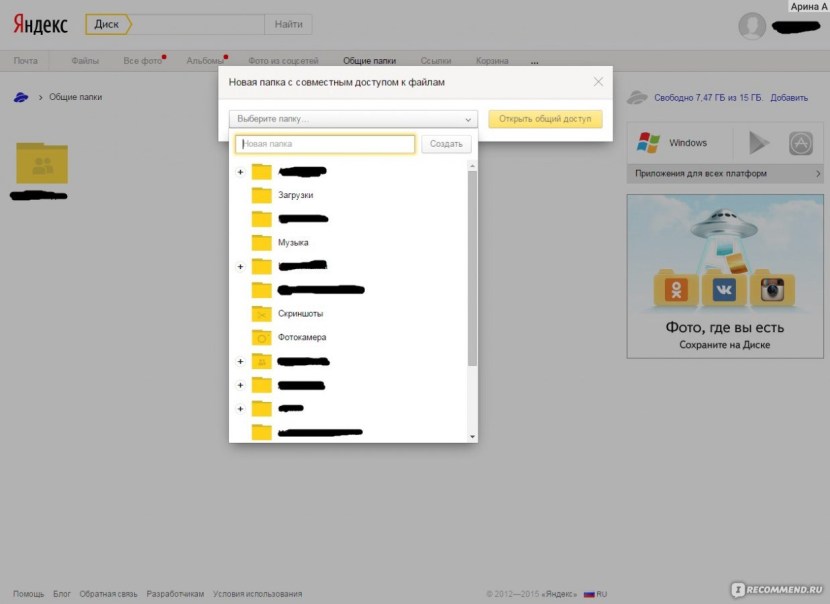This screenshot has width=830, height=604.
Task: Click into the Новая папка input field
Action: point(325,144)
